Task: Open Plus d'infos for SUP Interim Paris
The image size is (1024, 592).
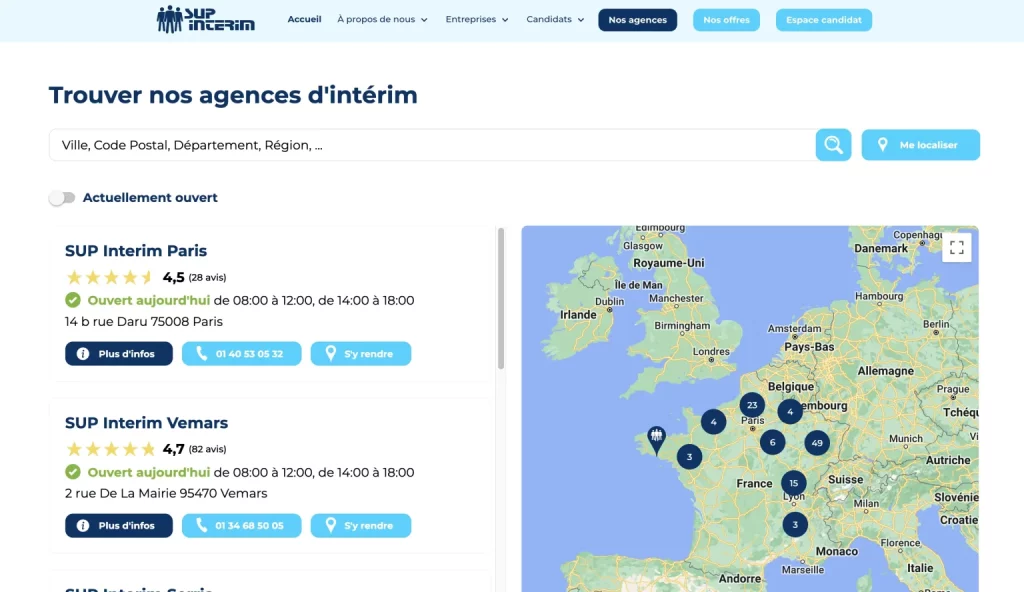Action: click(119, 354)
